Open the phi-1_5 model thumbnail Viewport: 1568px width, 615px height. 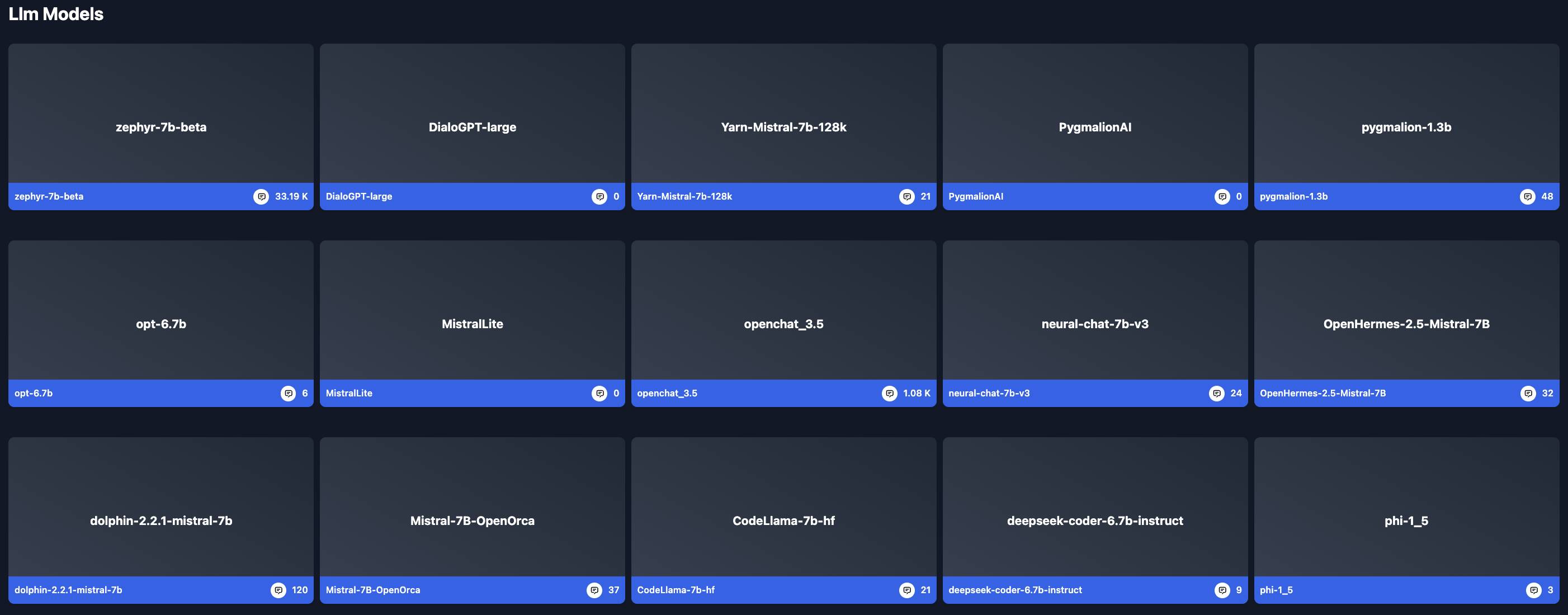tap(1407, 507)
